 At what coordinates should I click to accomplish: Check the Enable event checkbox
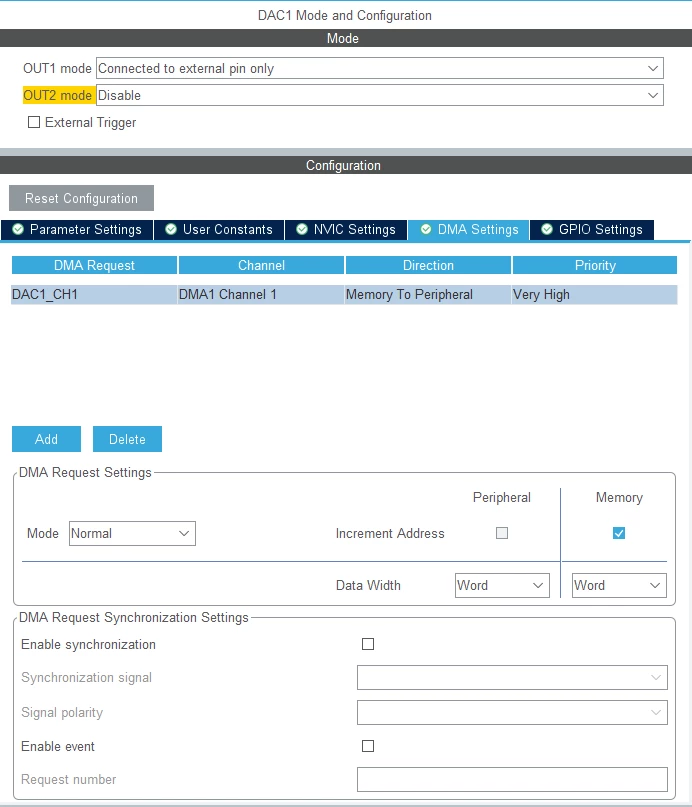tap(368, 746)
